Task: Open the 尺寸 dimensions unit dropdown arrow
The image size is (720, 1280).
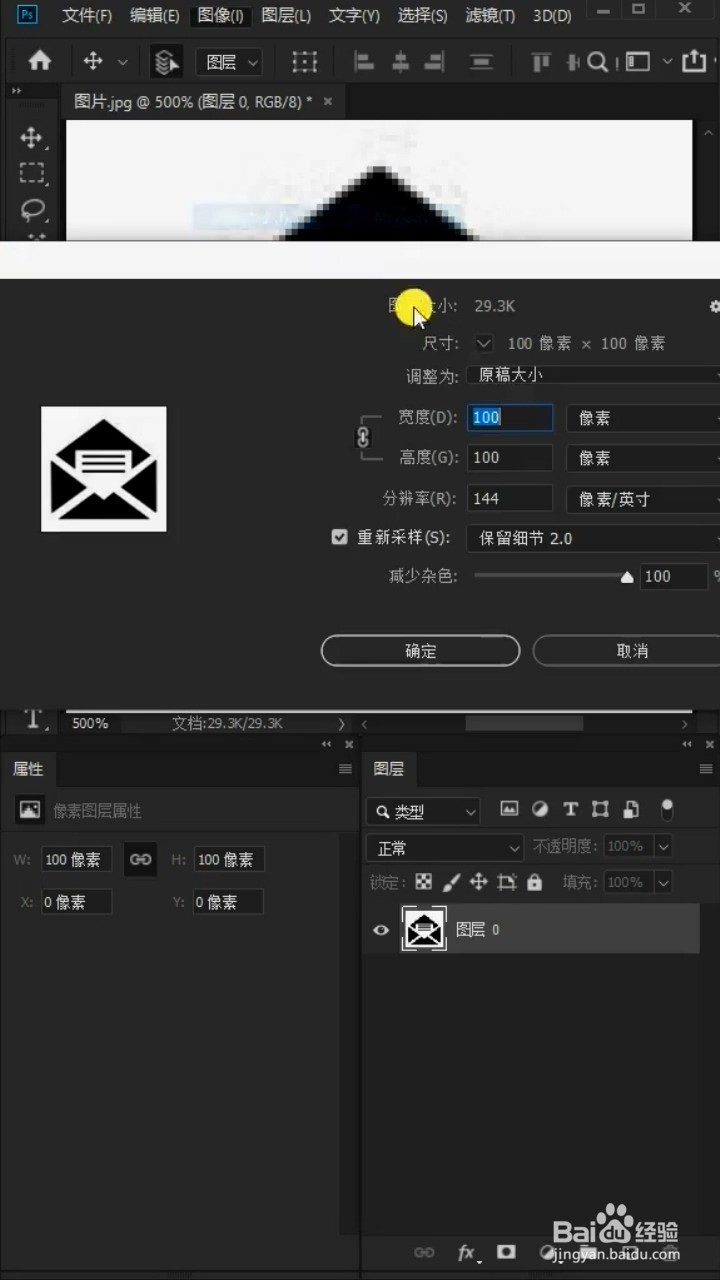Action: pyautogui.click(x=484, y=343)
